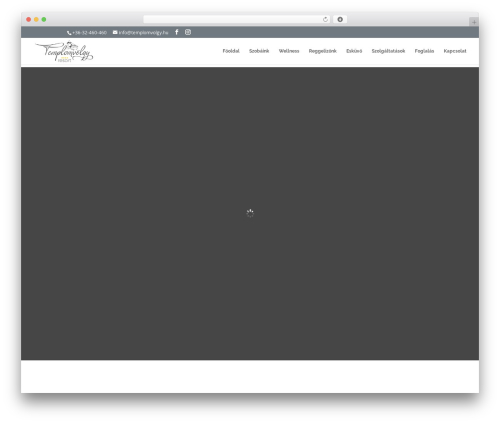Viewport: 500px width, 423px height.
Task: Click the green maximize window button
Action: point(44,19)
